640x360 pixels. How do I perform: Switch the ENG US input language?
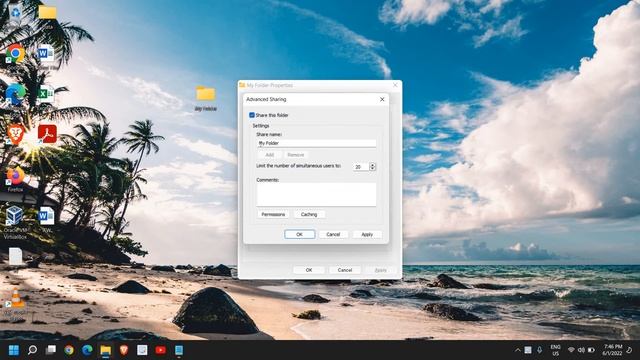click(556, 350)
